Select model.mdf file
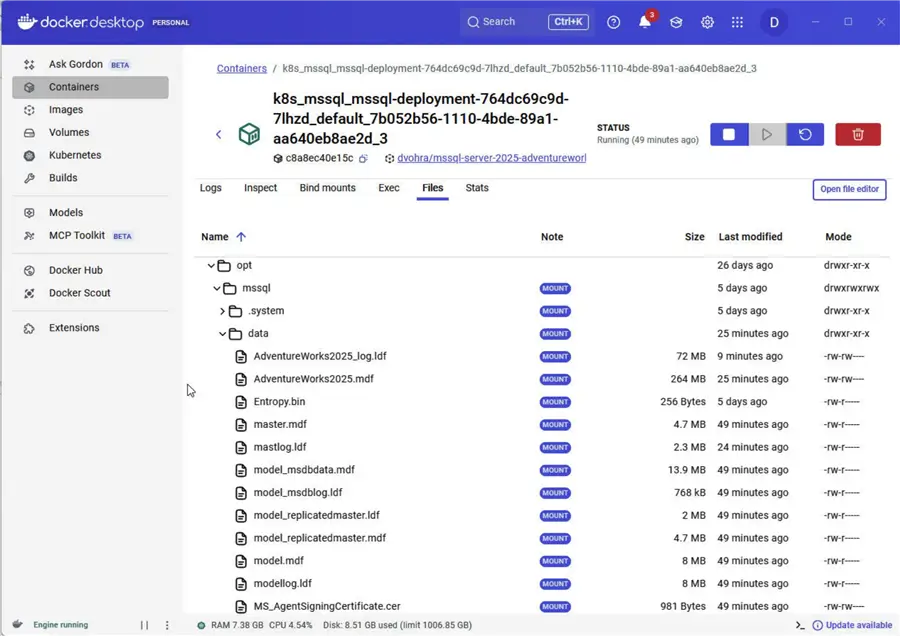Image resolution: width=900 pixels, height=636 pixels. tap(278, 561)
